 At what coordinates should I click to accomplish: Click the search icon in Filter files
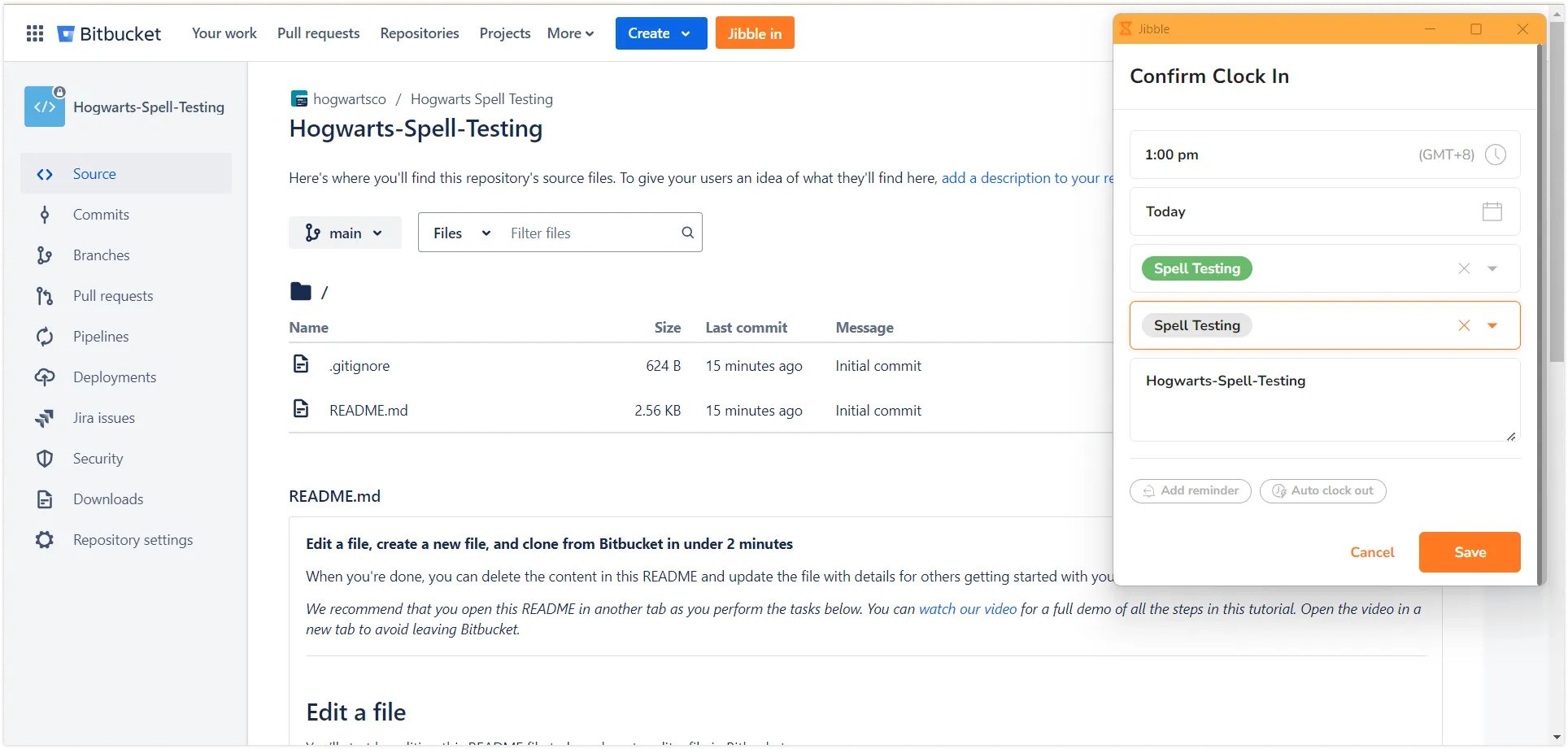point(687,233)
